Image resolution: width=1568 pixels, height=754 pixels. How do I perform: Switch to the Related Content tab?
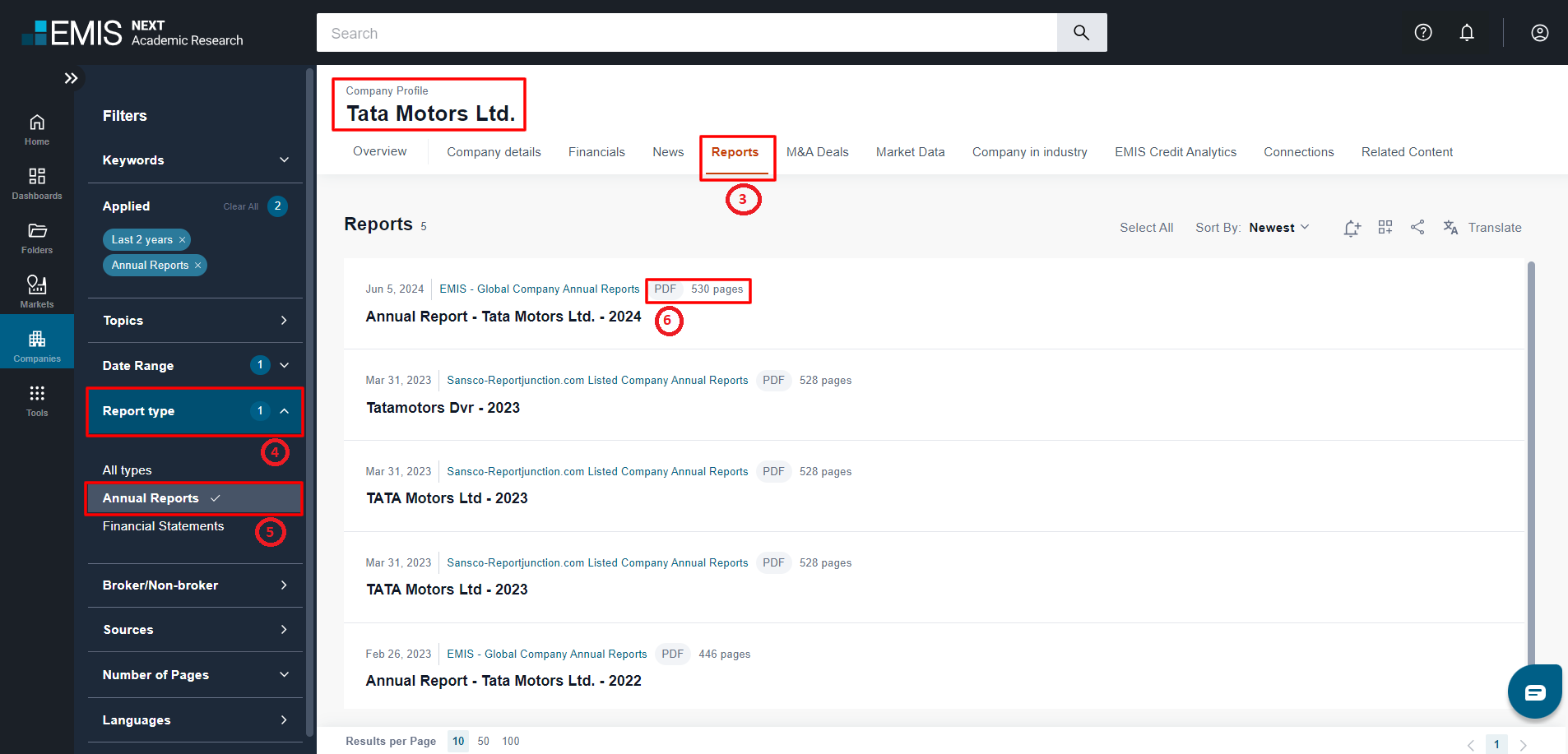point(1407,152)
